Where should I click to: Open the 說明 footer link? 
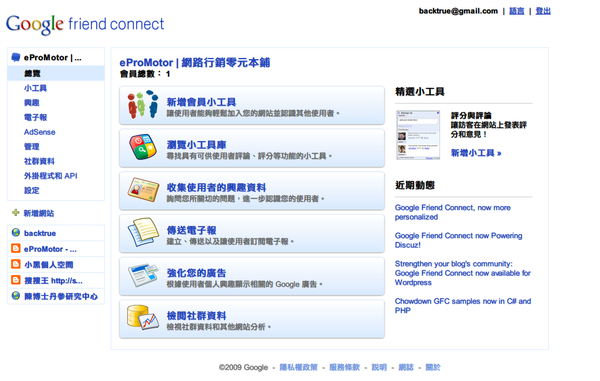pos(379,367)
